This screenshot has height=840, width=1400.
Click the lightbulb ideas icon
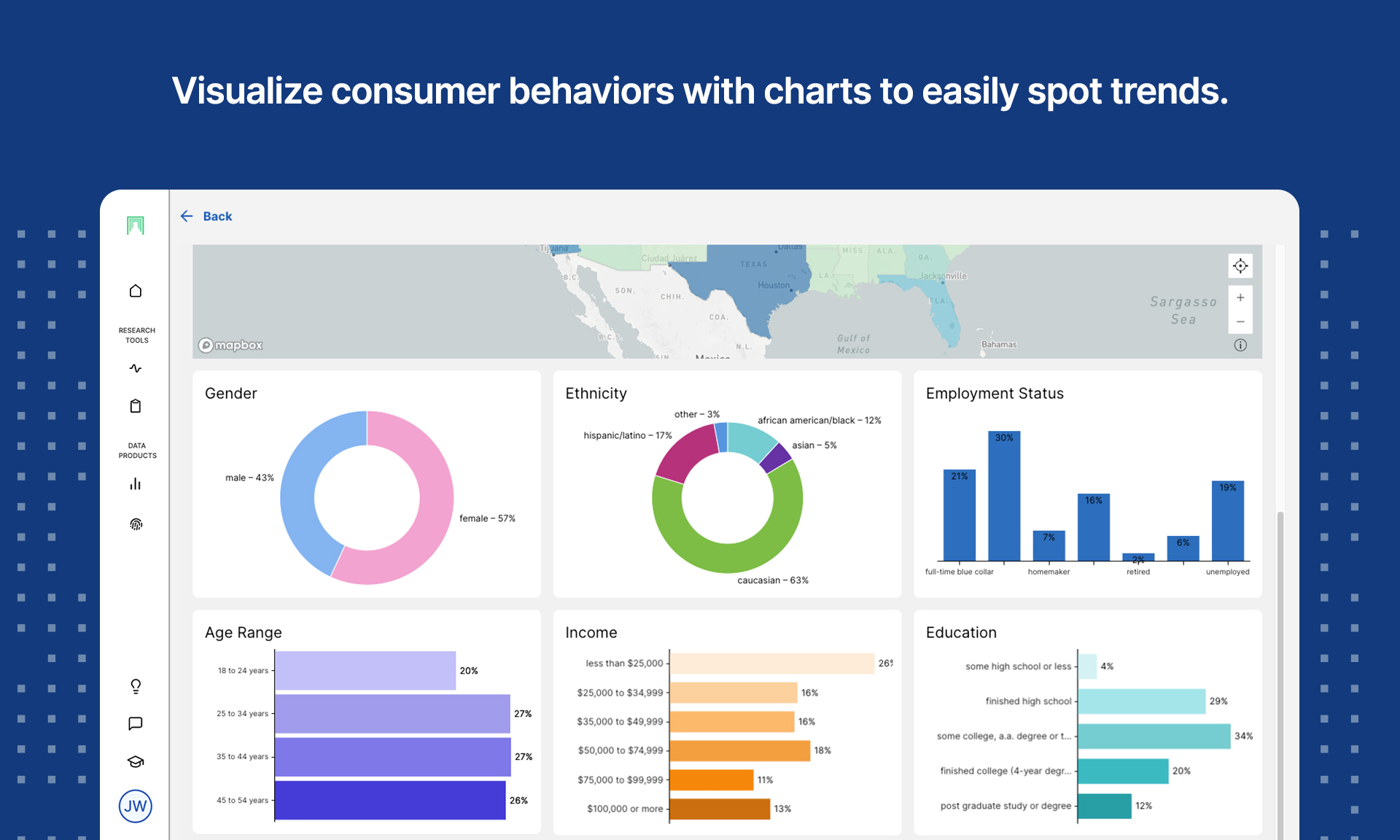click(136, 686)
